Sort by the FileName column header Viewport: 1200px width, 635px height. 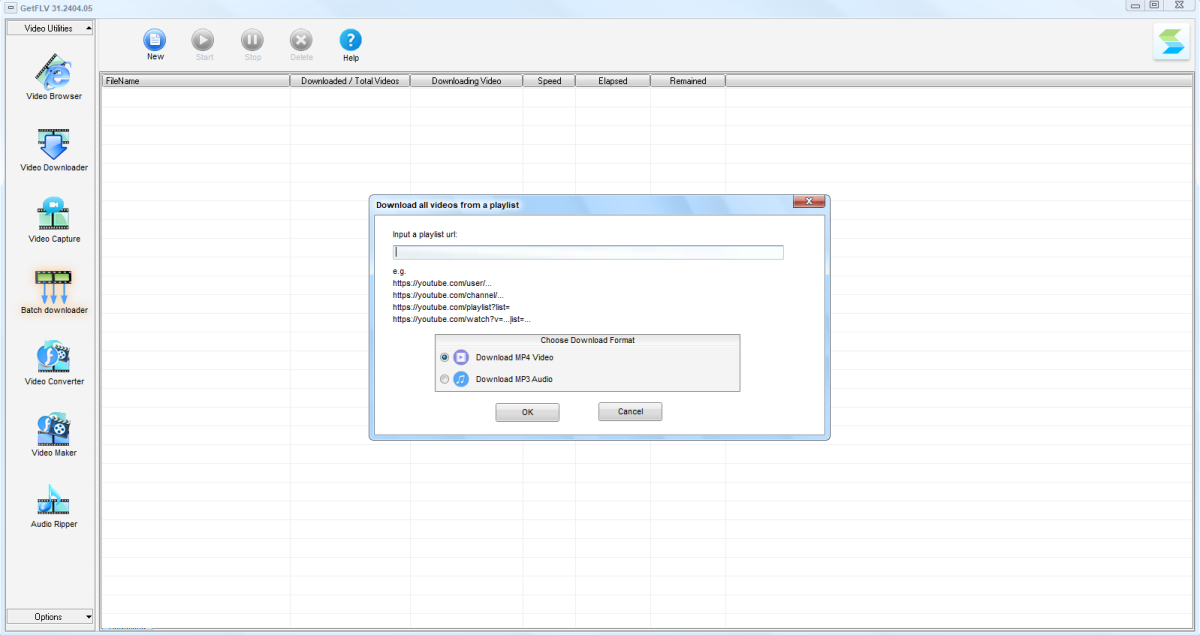[195, 81]
